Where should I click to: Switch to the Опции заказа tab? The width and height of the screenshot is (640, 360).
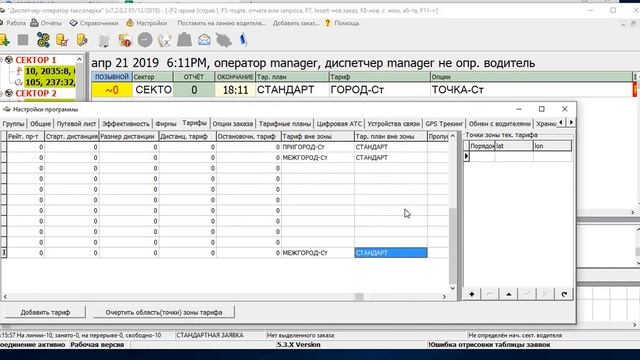[x=233, y=124]
